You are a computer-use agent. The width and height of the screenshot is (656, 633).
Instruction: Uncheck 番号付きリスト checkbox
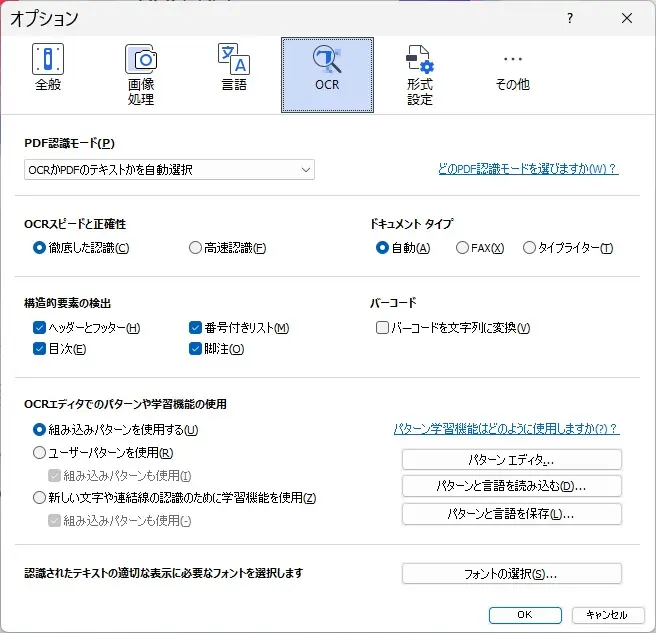pyautogui.click(x=195, y=328)
